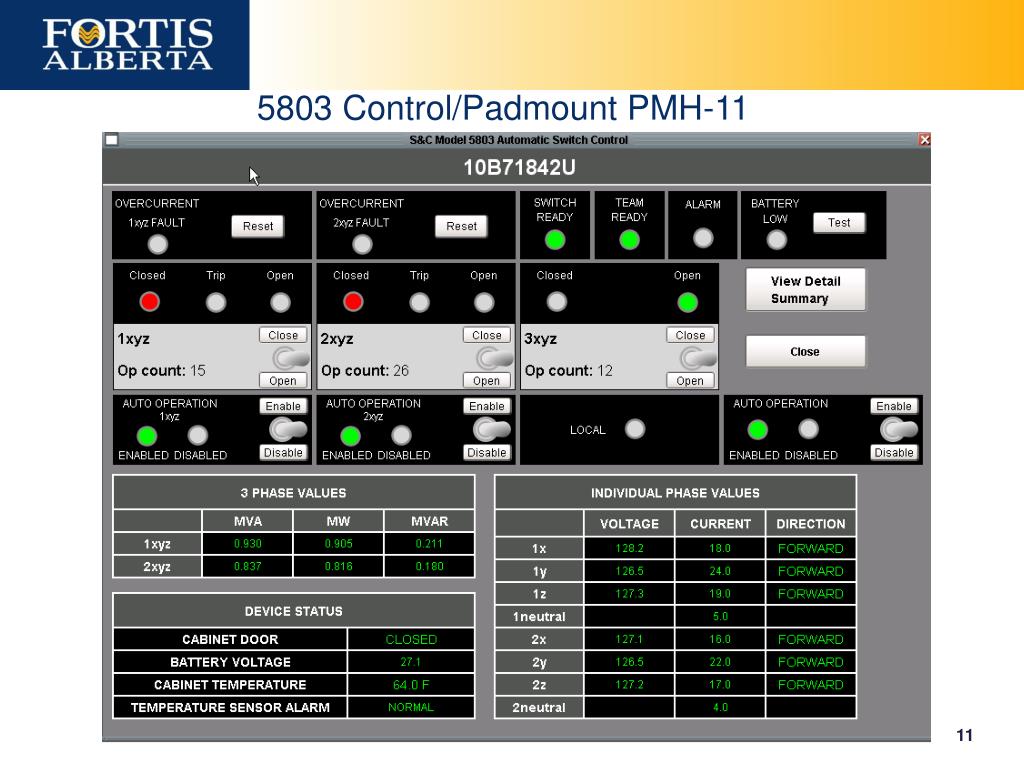
Task: Disable auto operation for 2xyz
Action: tap(487, 453)
